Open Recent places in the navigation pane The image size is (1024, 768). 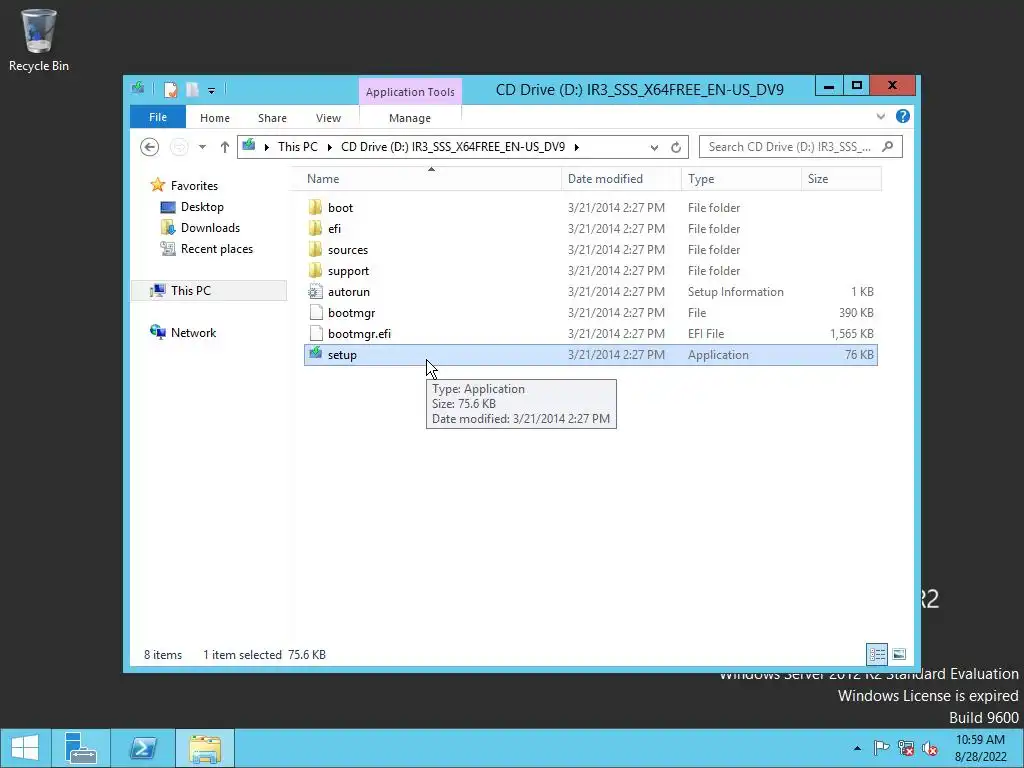click(216, 249)
